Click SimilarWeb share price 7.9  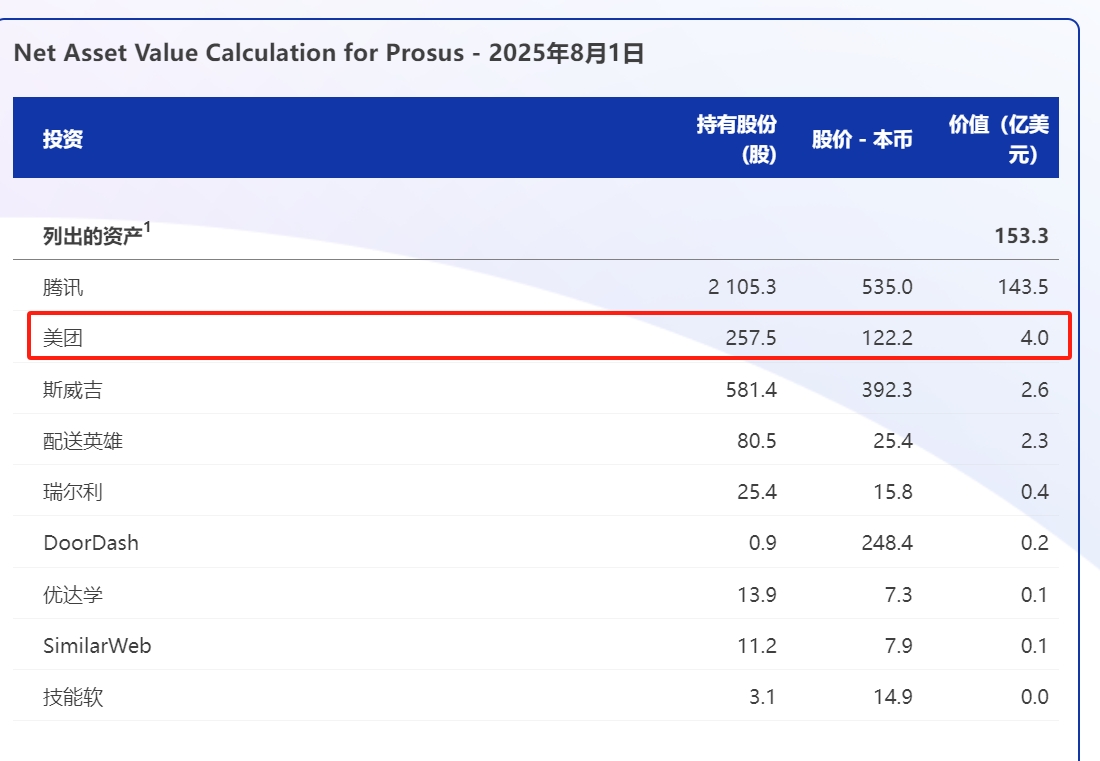(x=899, y=646)
